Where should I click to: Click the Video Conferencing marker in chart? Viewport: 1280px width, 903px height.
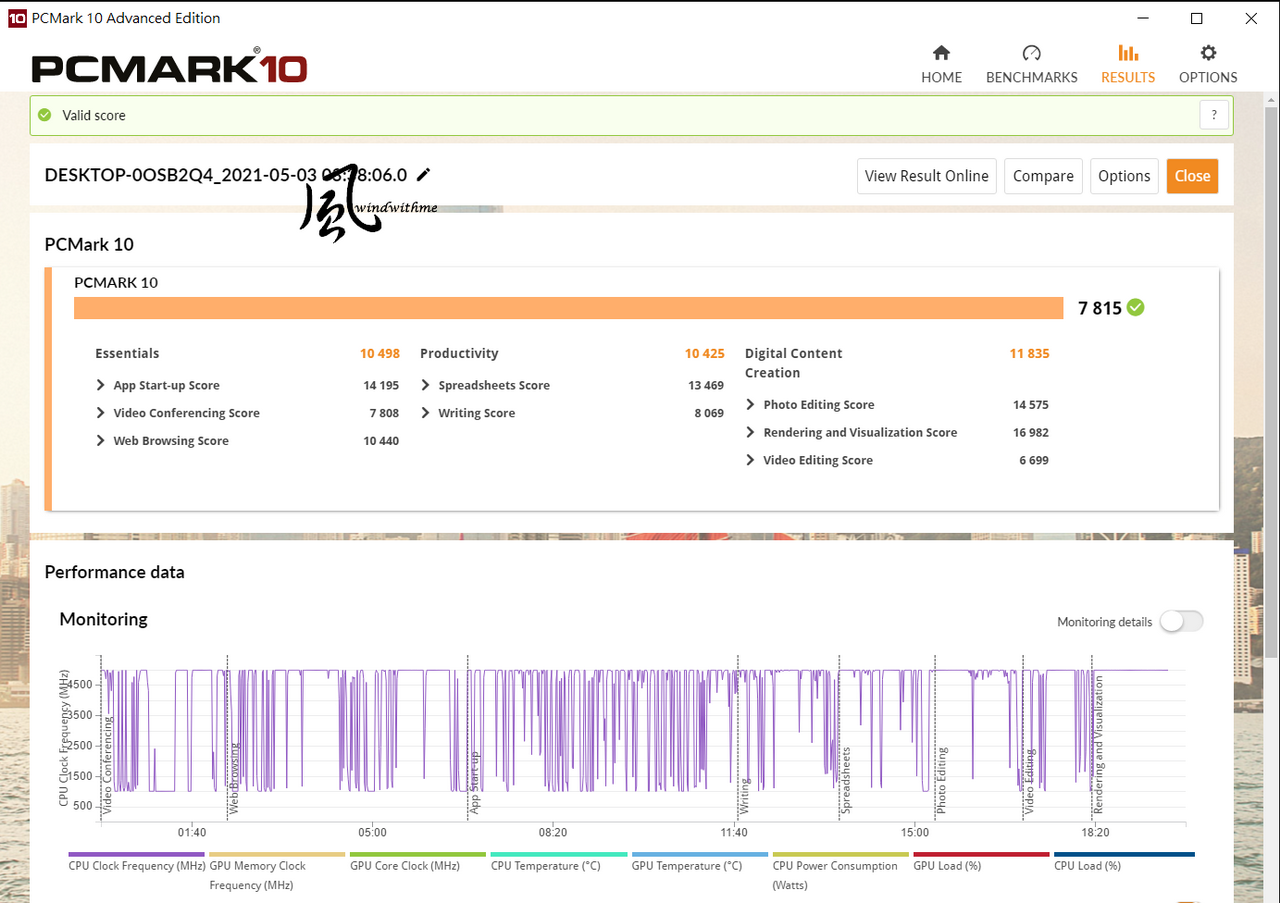point(108,767)
